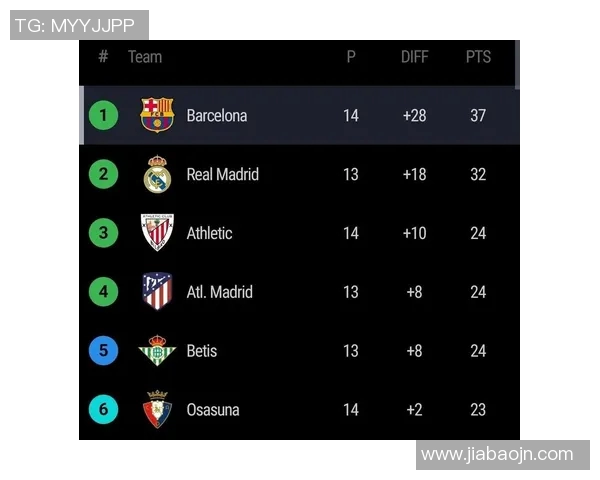
Task: Open the Real Madrid team name link
Action: [222, 174]
